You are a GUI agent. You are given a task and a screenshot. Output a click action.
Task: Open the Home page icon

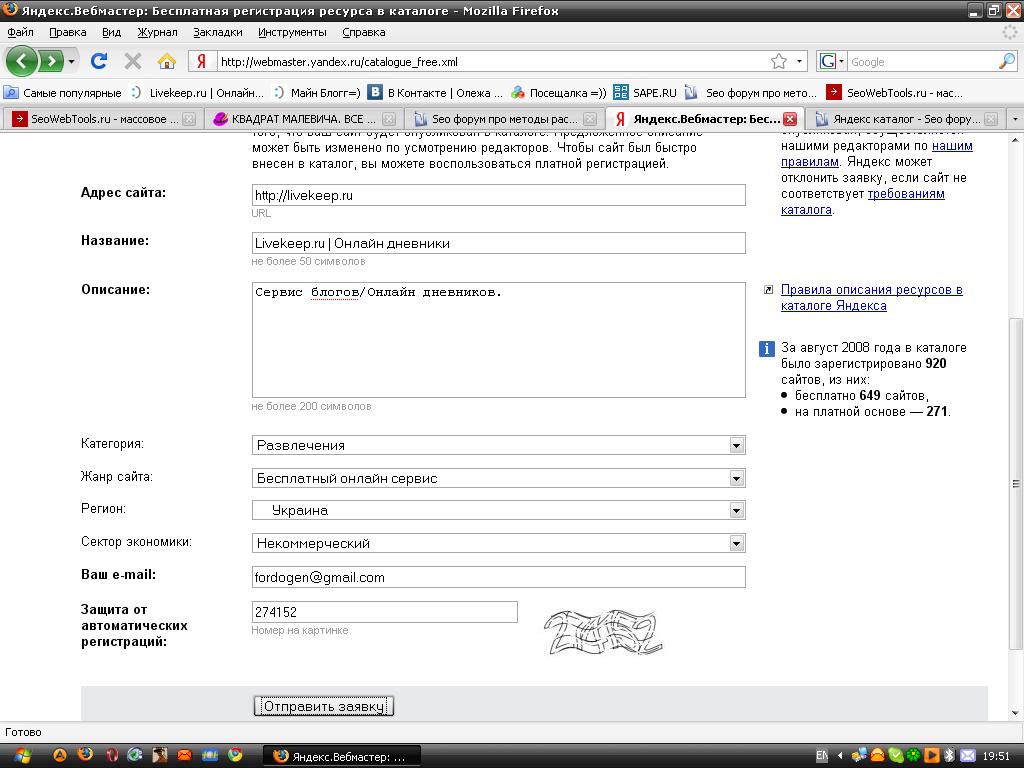tap(167, 61)
